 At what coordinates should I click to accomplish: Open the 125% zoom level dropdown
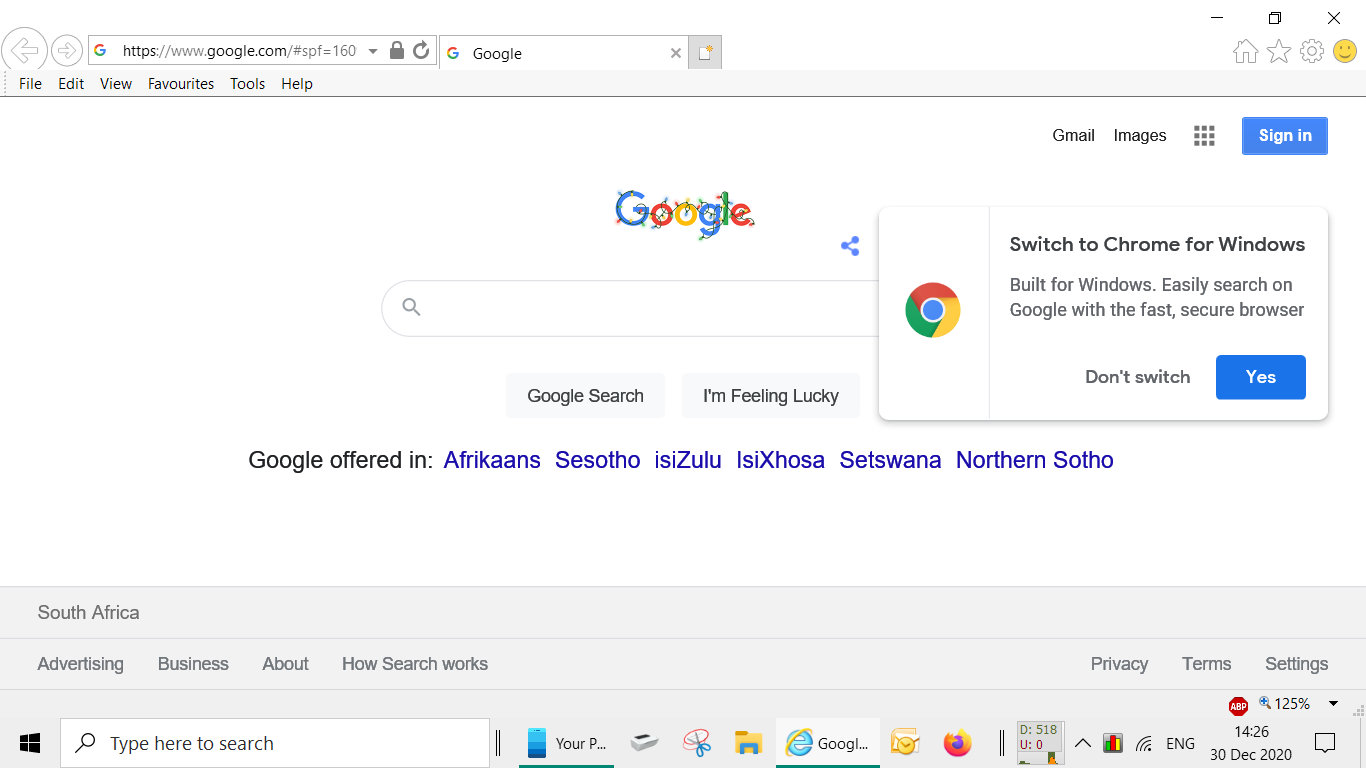click(1333, 704)
